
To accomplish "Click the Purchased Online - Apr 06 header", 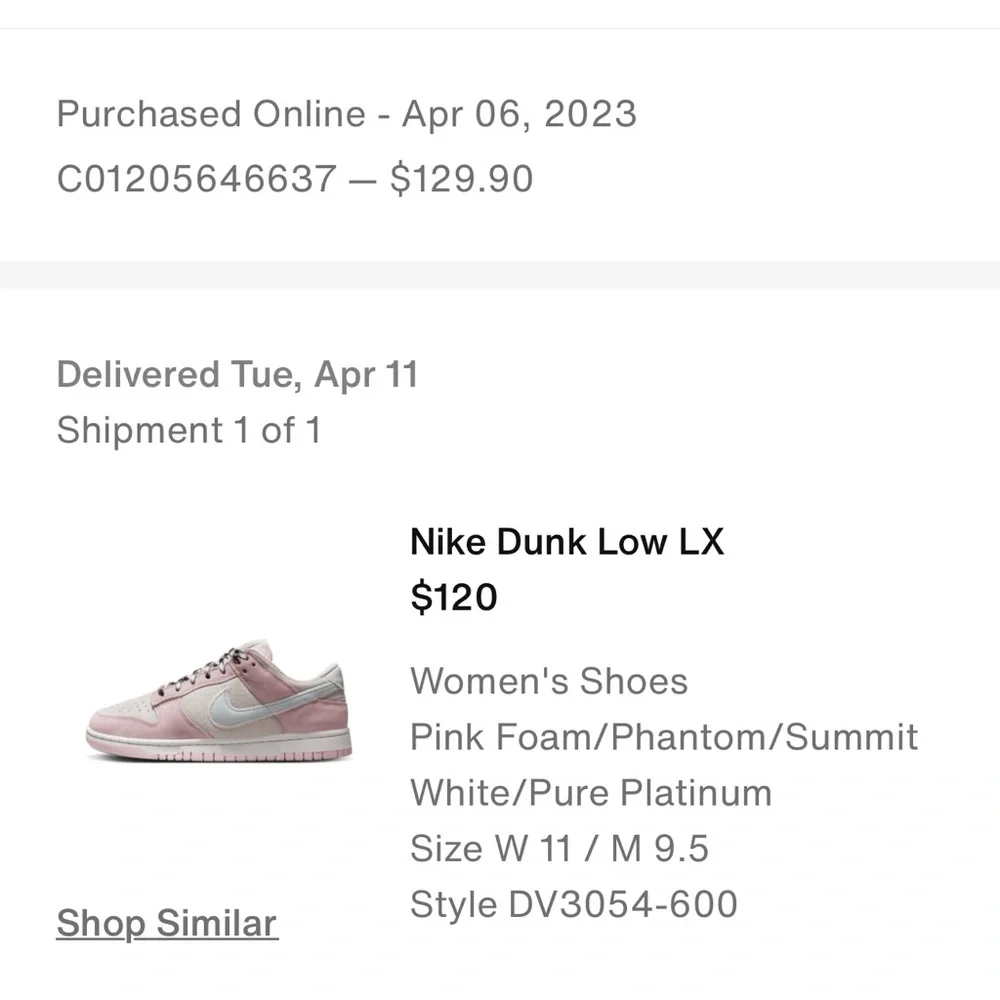I will tap(347, 113).
